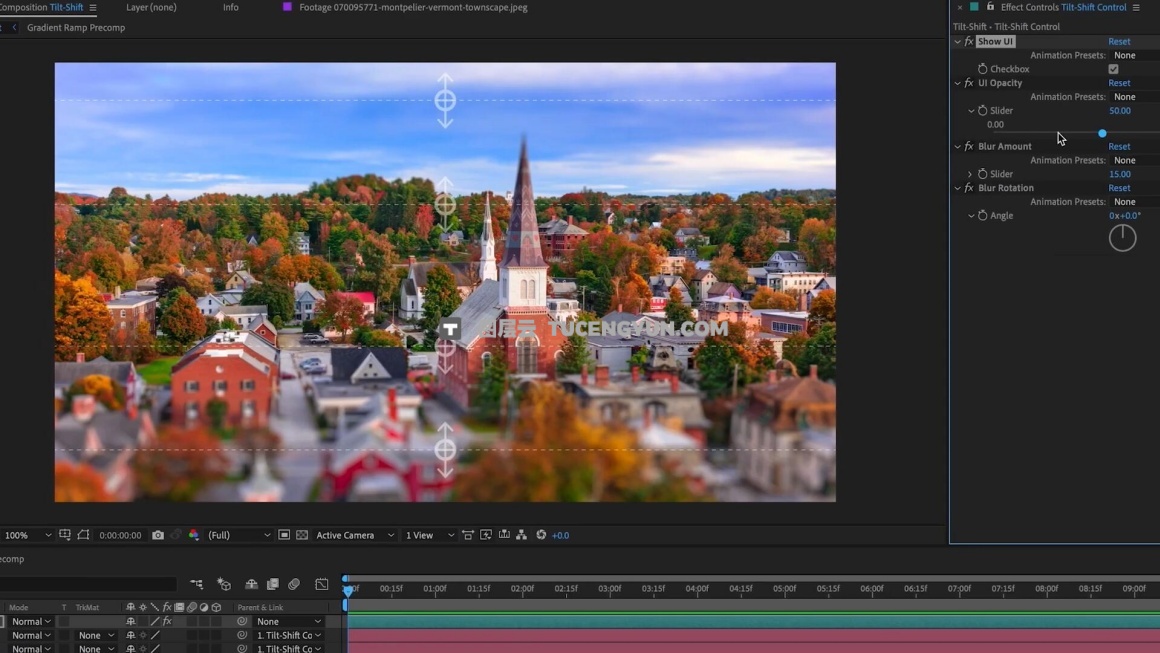This screenshot has height=653, width=1160.
Task: Toggle the quality switch on the first layer row
Action: (155, 621)
